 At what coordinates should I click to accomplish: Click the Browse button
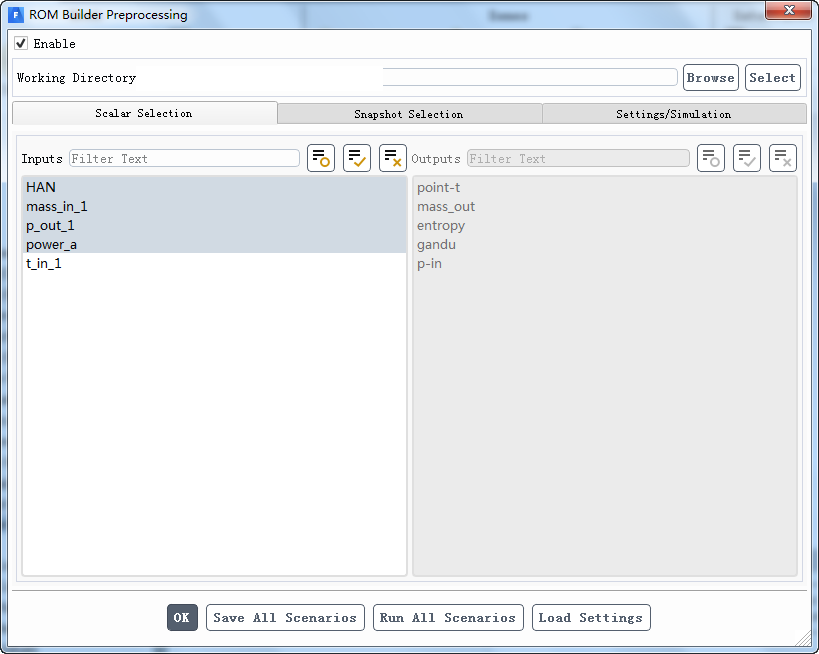click(711, 77)
